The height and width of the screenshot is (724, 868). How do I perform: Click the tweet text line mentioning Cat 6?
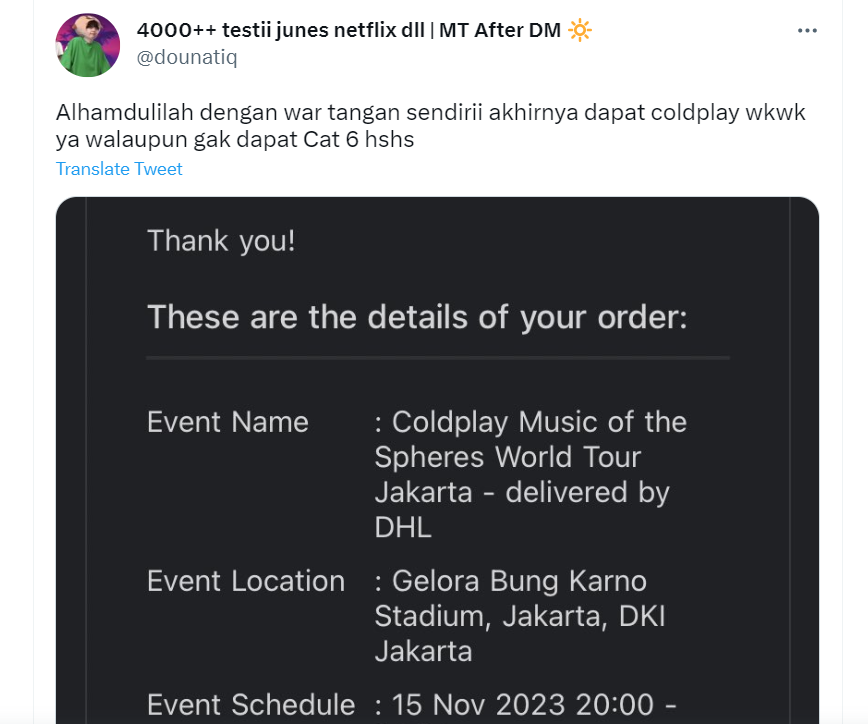click(x=235, y=140)
